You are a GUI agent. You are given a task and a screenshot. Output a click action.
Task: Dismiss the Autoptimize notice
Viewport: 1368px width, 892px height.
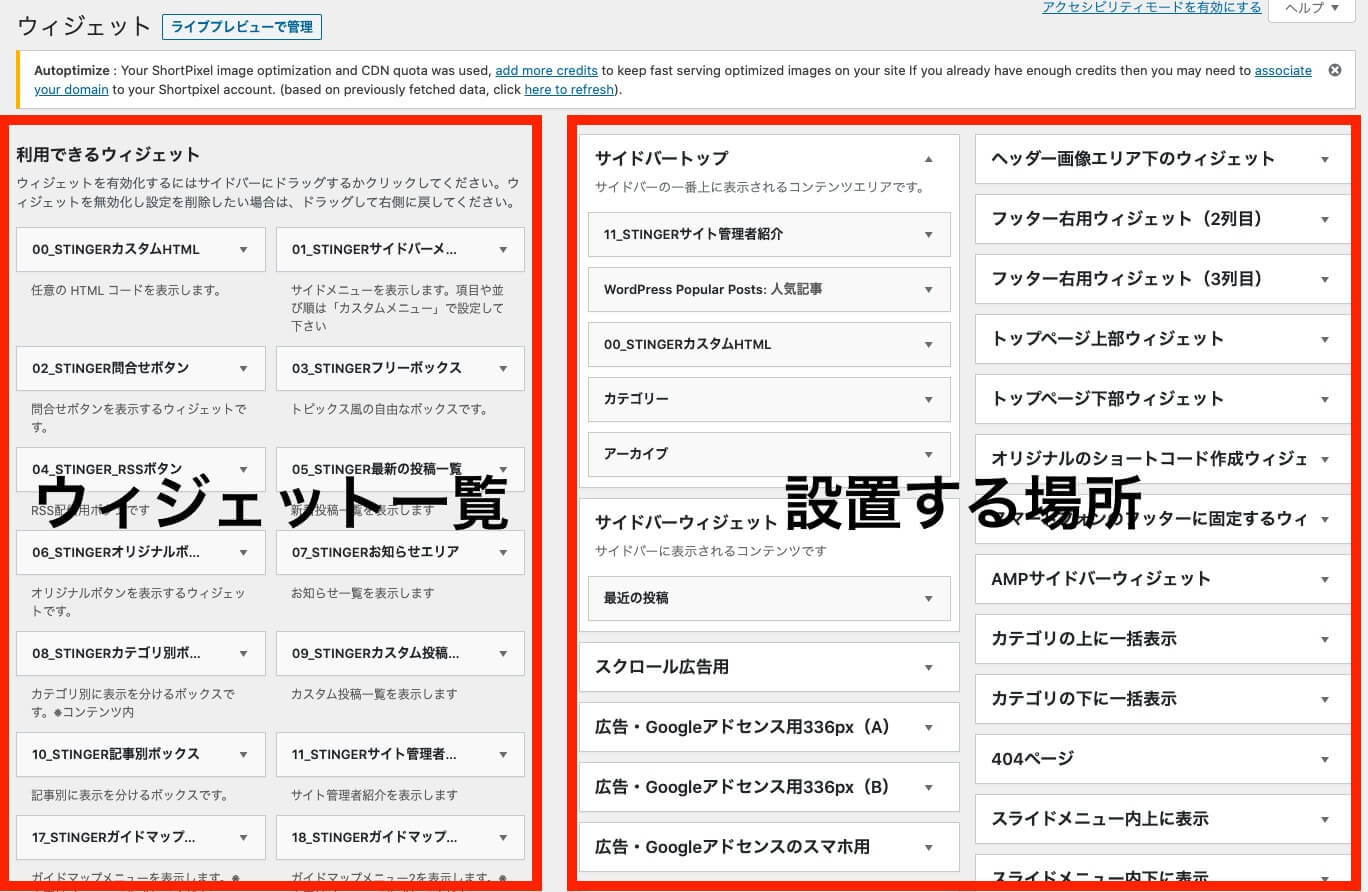point(1335,70)
